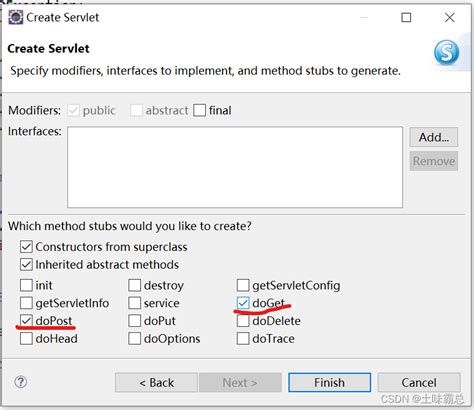The width and height of the screenshot is (474, 410).
Task: Click the Finish button
Action: click(x=329, y=382)
